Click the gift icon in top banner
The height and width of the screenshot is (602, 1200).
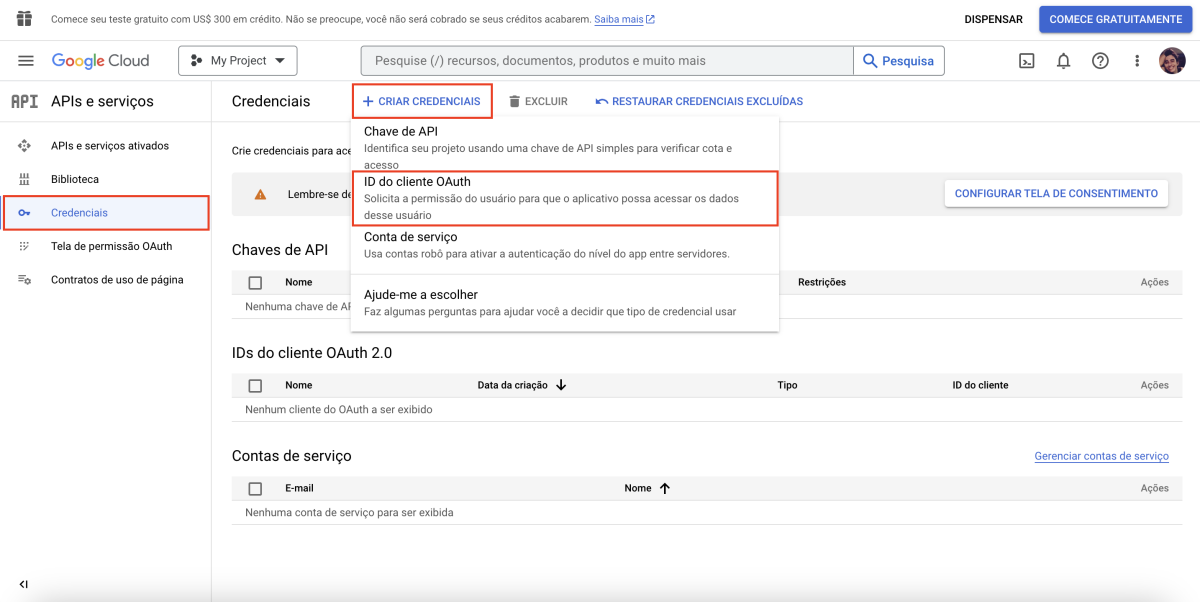pyautogui.click(x=25, y=19)
